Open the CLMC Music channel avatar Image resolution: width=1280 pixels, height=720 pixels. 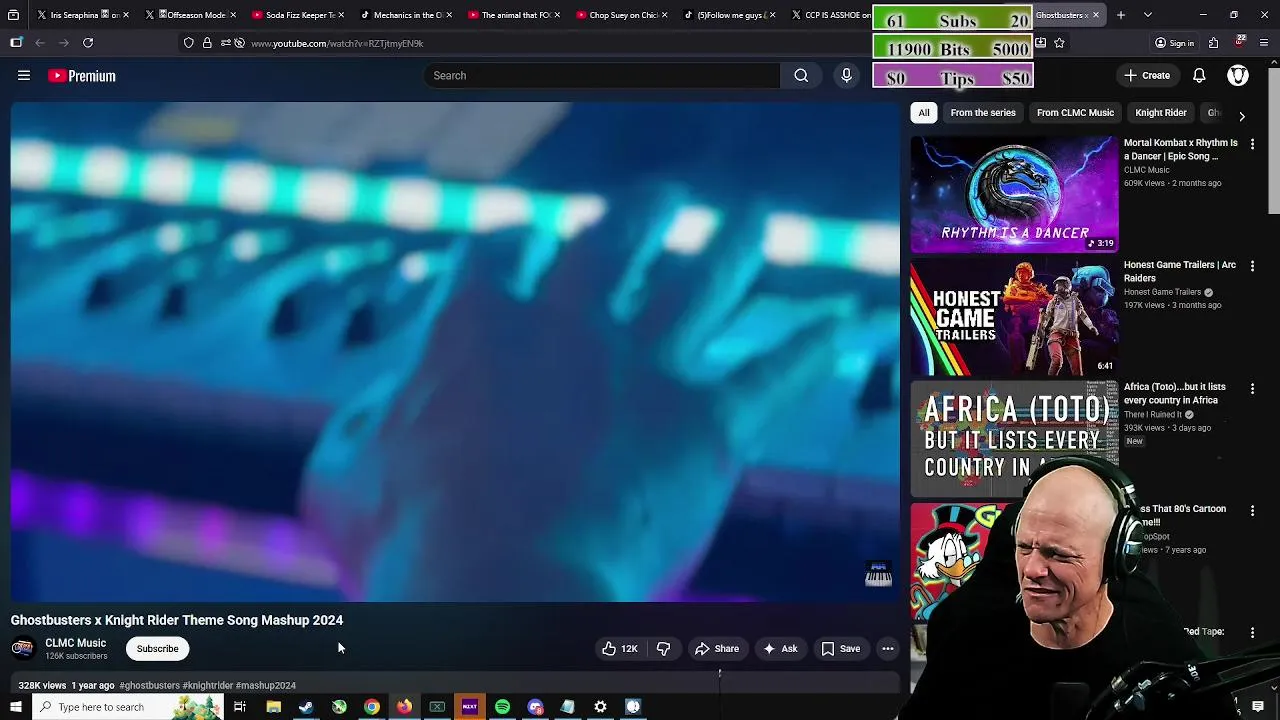[22, 649]
